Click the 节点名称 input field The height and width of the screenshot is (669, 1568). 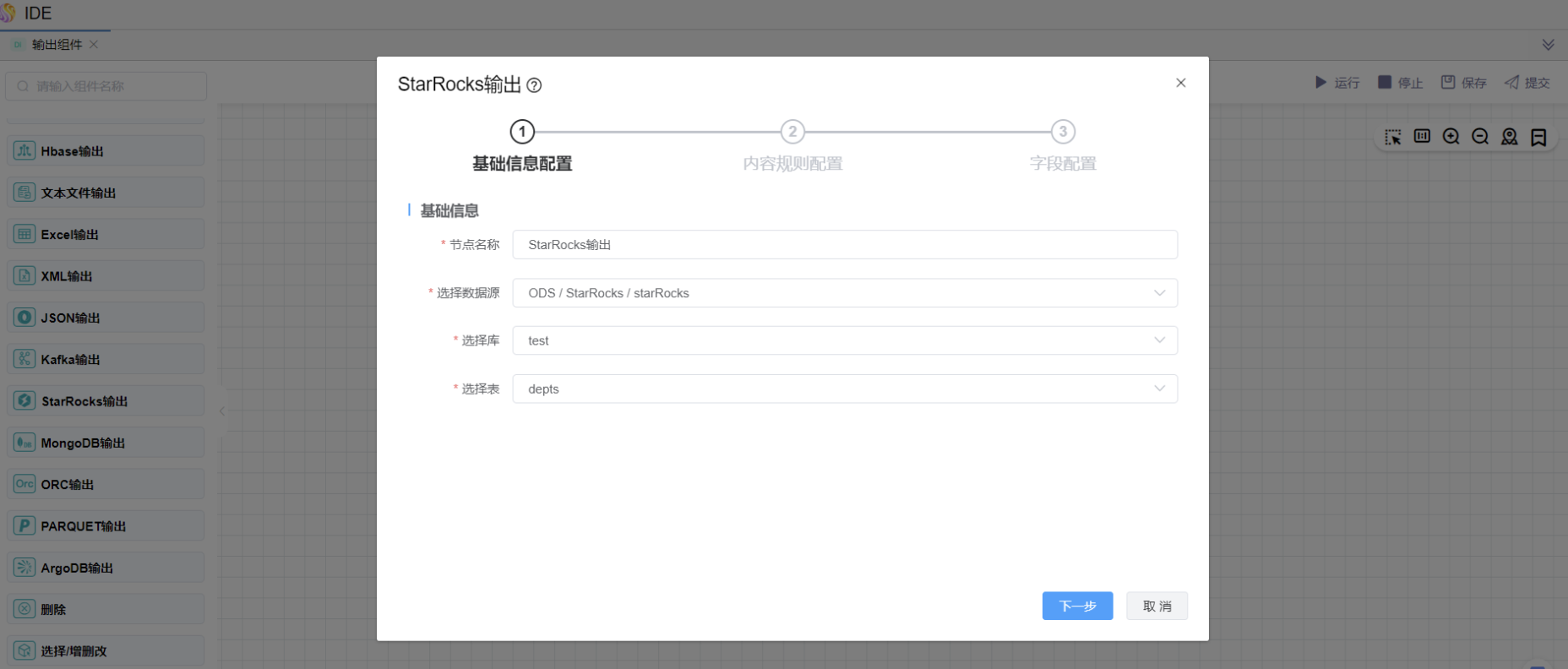point(845,245)
